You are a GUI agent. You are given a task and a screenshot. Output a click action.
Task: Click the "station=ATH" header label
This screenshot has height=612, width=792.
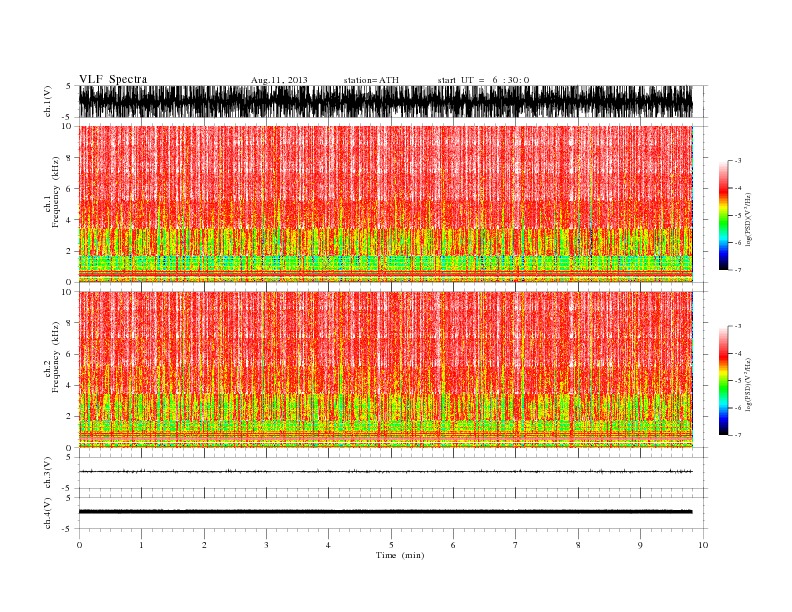371,80
